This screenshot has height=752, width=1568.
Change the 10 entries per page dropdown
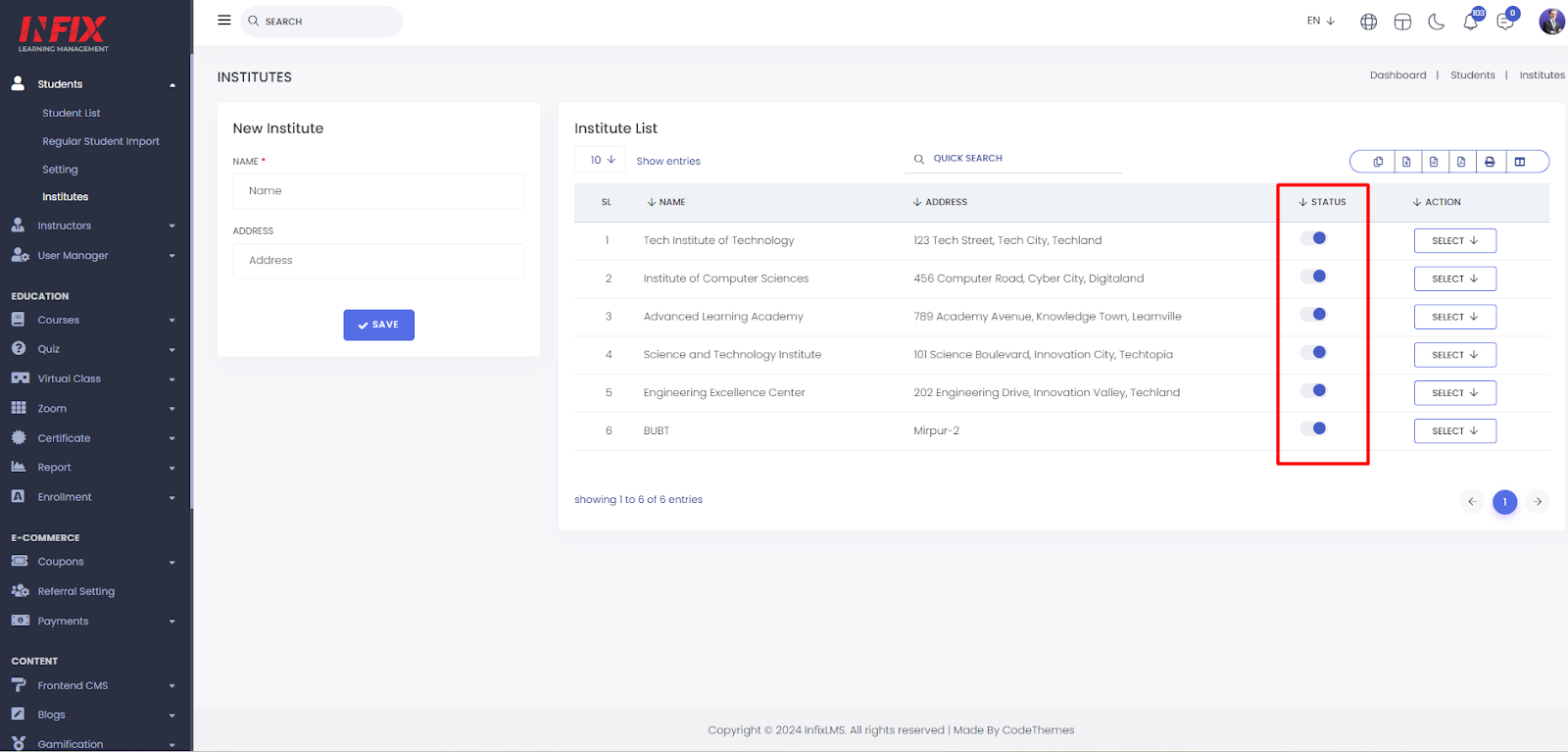pos(600,160)
